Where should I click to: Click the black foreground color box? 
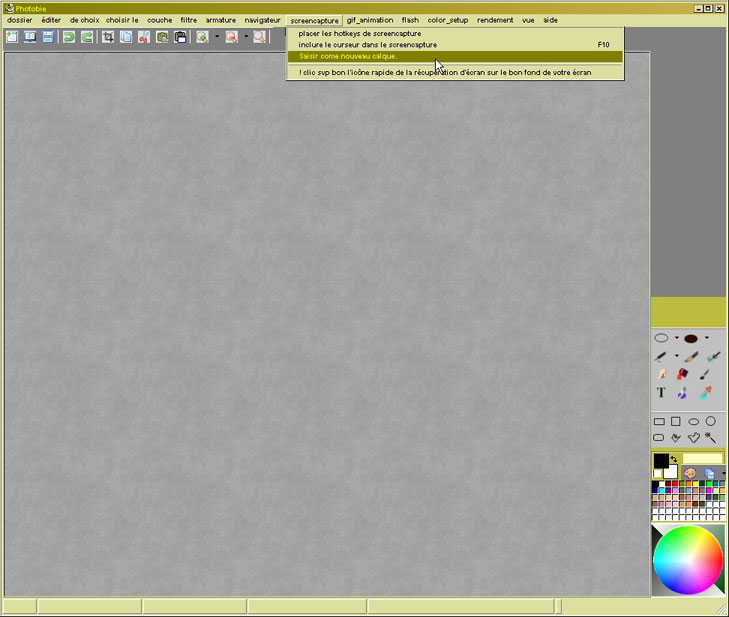click(660, 460)
